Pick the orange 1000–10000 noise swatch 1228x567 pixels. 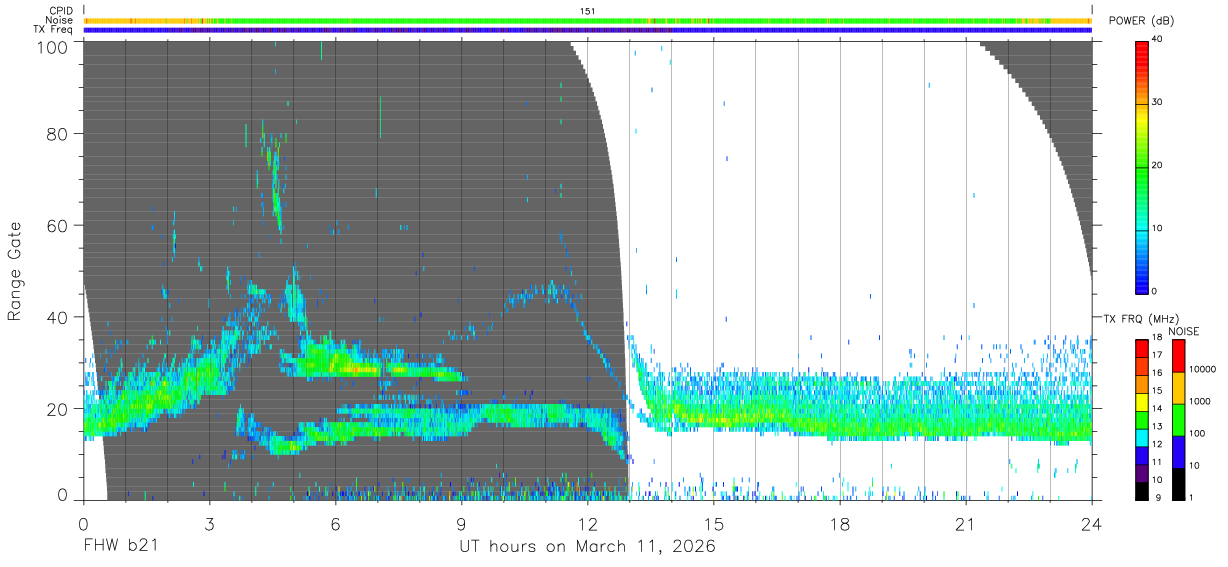[x=1177, y=388]
